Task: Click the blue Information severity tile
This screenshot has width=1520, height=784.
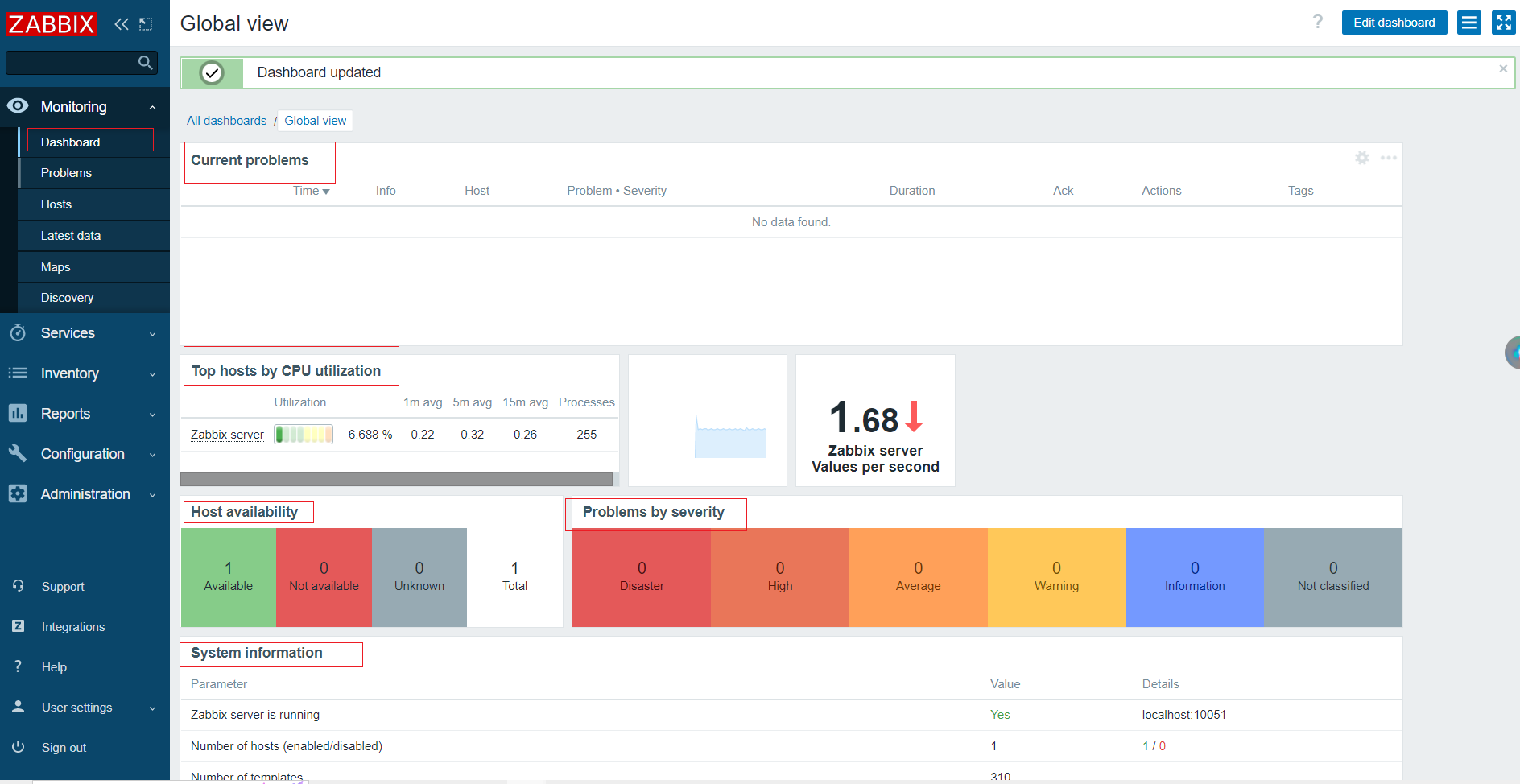Action: coord(1195,577)
